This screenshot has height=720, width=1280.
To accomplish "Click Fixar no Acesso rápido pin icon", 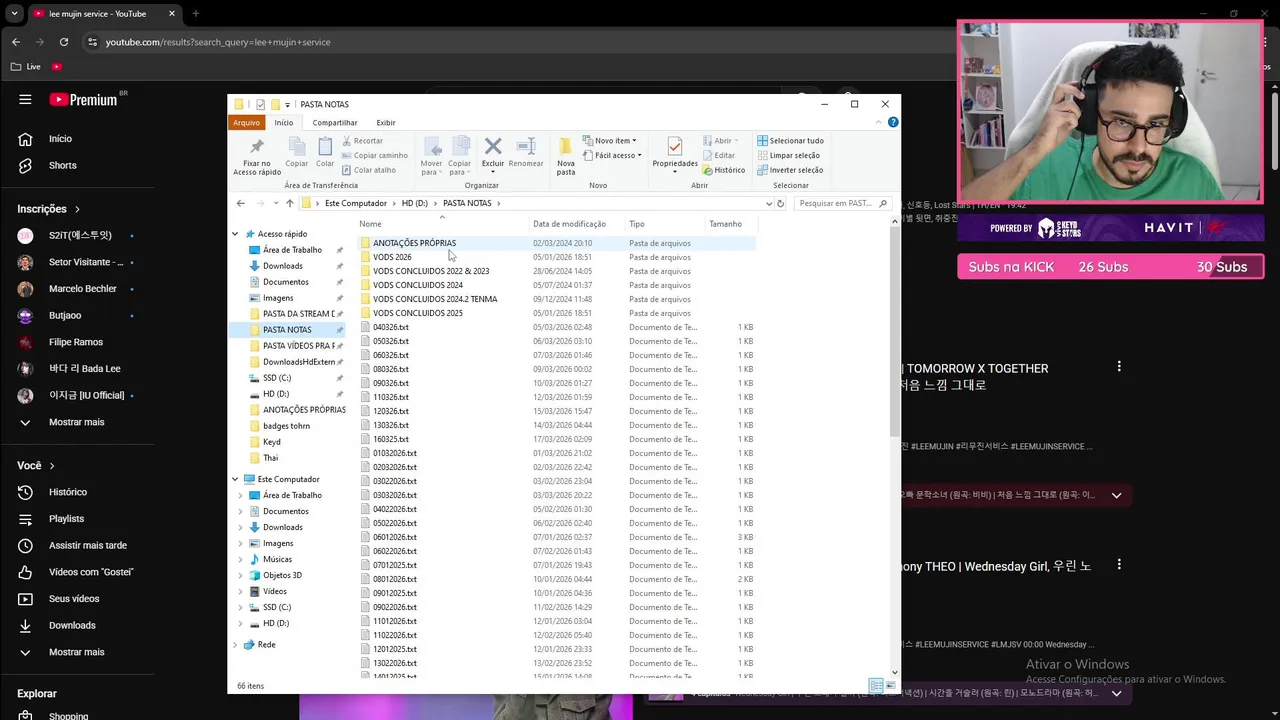I will (257, 146).
